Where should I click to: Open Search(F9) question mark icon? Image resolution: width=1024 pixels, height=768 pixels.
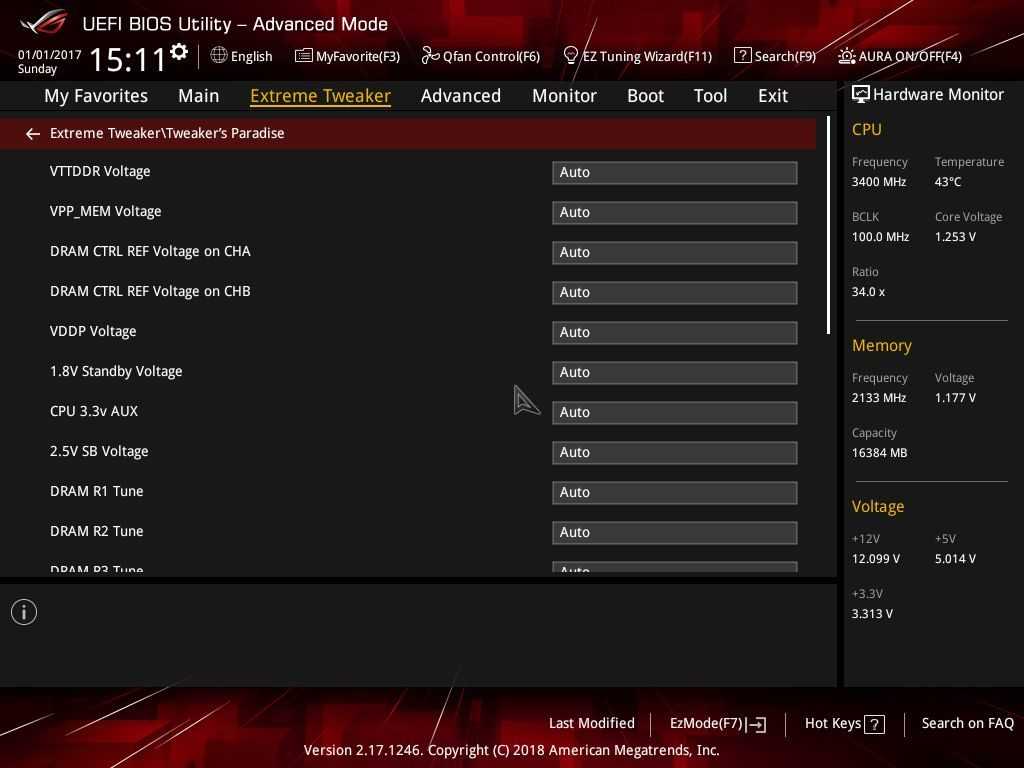tap(742, 56)
